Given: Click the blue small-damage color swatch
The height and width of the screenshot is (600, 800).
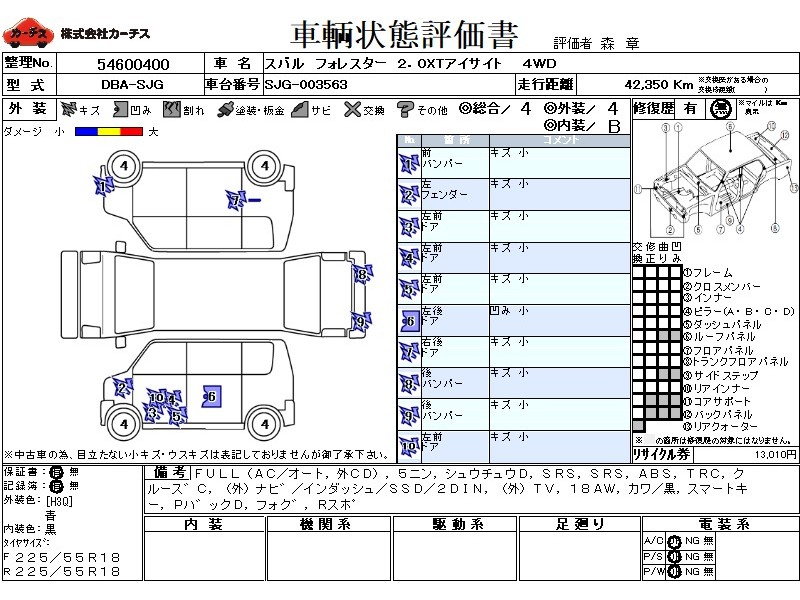Looking at the screenshot, I should pyautogui.click(x=86, y=132).
